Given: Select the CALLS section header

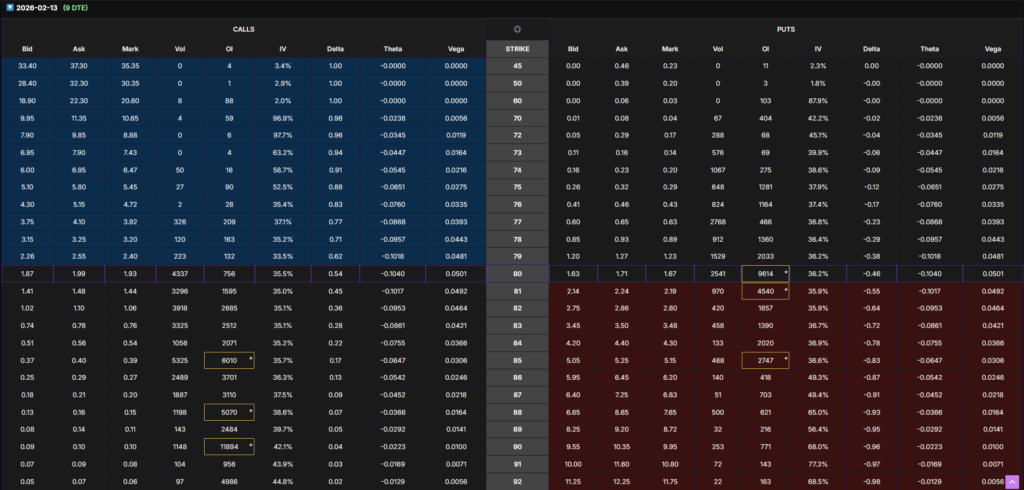Looking at the screenshot, I should 244,29.
